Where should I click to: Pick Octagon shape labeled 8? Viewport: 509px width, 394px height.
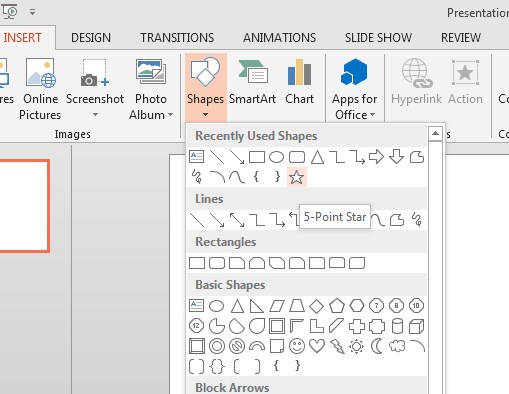coord(396,306)
